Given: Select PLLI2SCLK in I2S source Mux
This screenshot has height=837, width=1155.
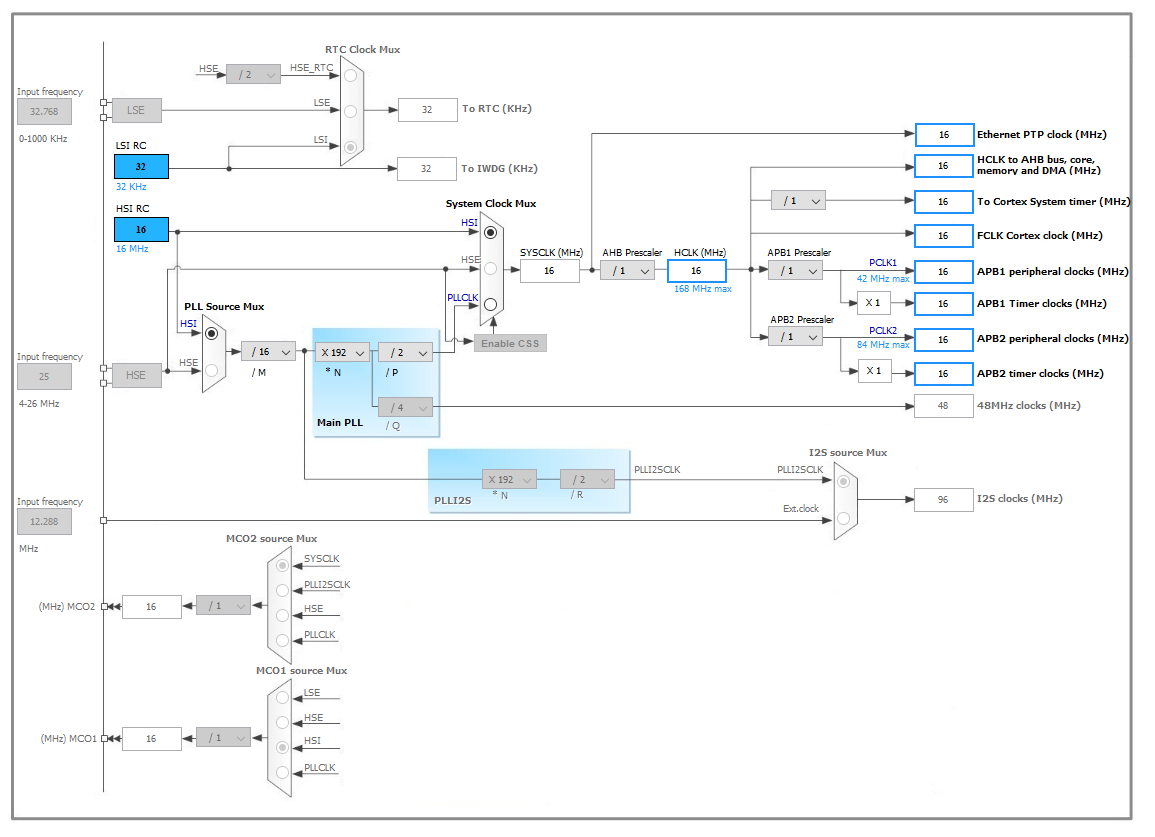Looking at the screenshot, I should (x=843, y=482).
